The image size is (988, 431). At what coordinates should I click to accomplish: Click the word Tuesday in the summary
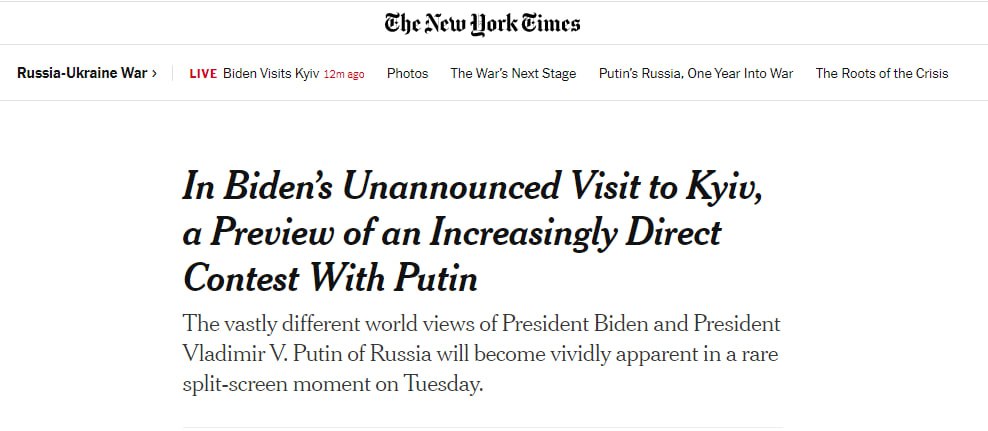pos(435,384)
